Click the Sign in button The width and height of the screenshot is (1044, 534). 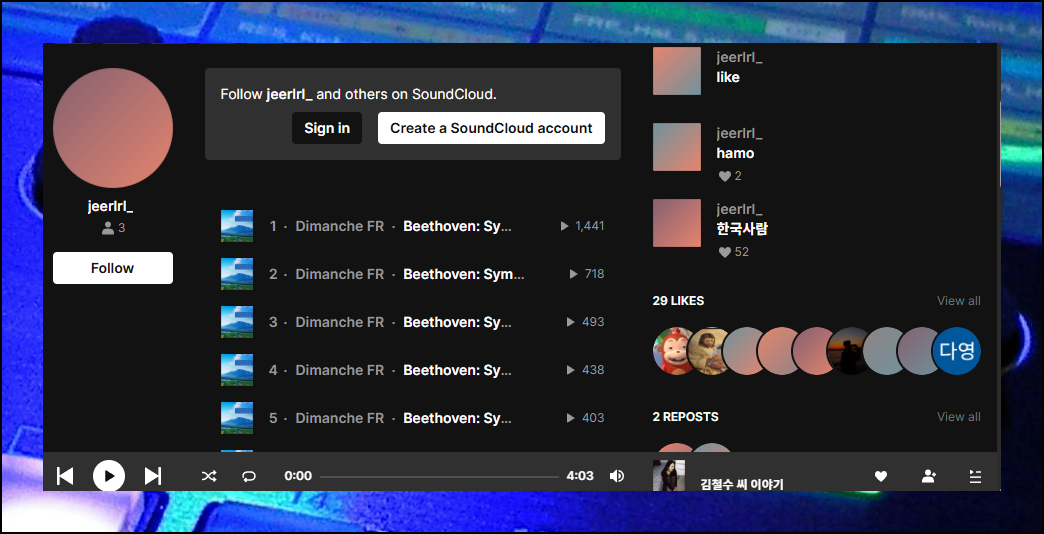coord(327,128)
